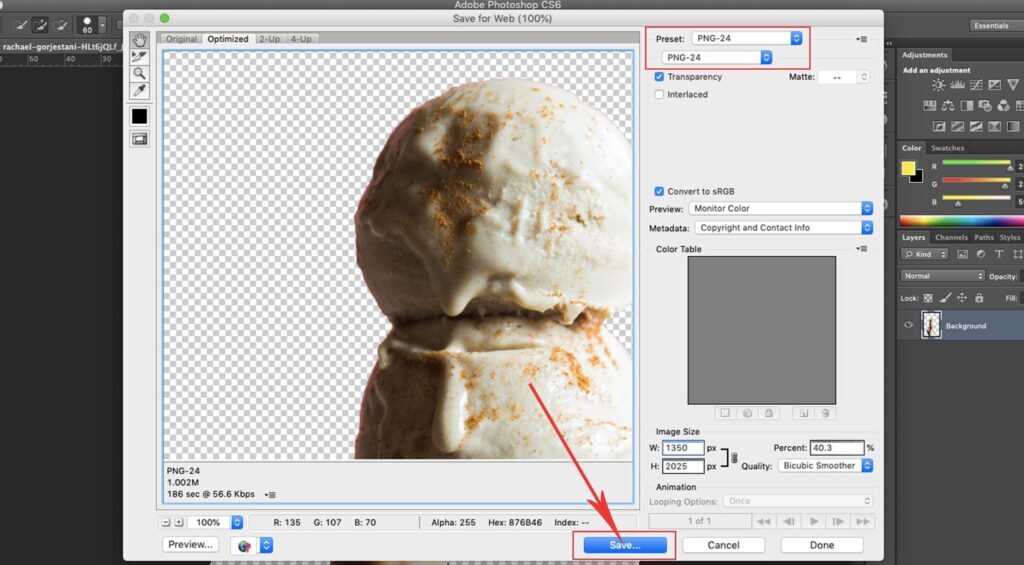Choose the Eyedropper tool
Screen dimensions: 1024x565
(x=140, y=91)
